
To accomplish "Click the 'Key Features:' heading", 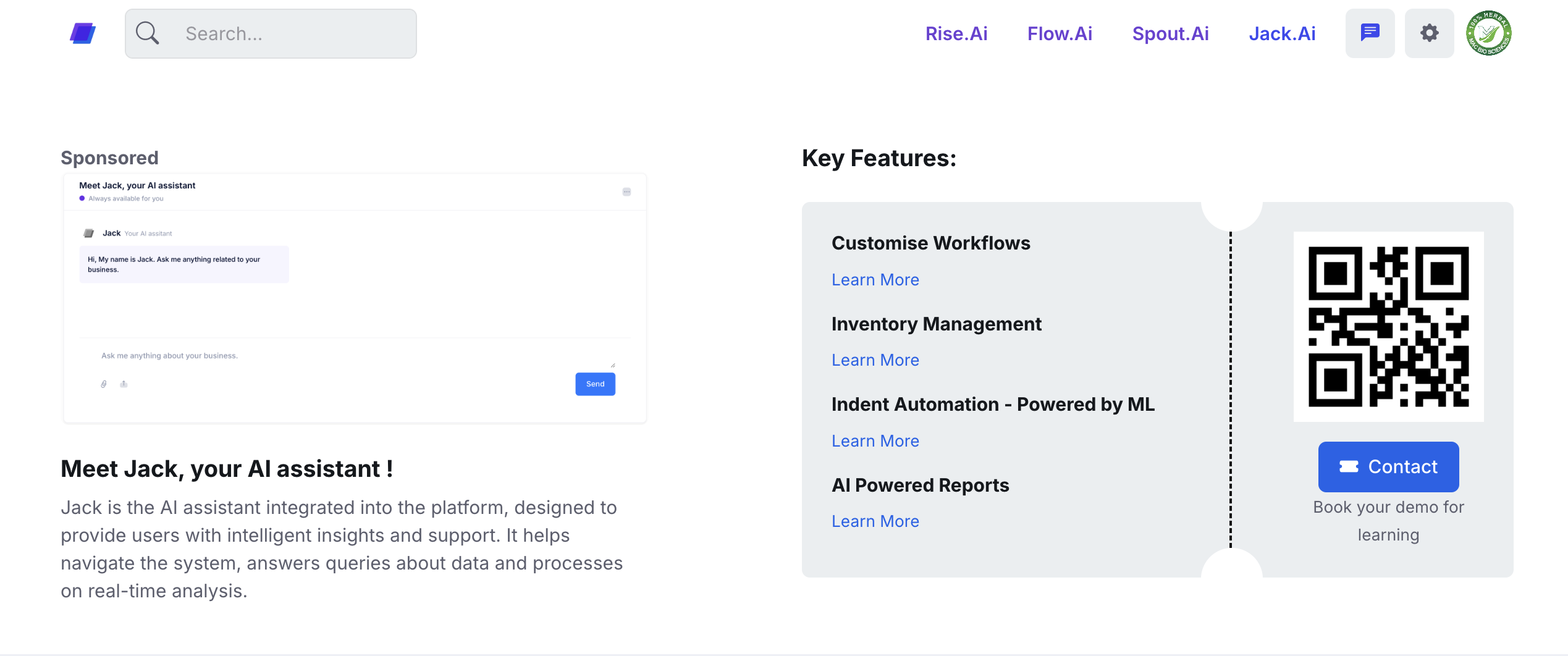I will (x=879, y=159).
